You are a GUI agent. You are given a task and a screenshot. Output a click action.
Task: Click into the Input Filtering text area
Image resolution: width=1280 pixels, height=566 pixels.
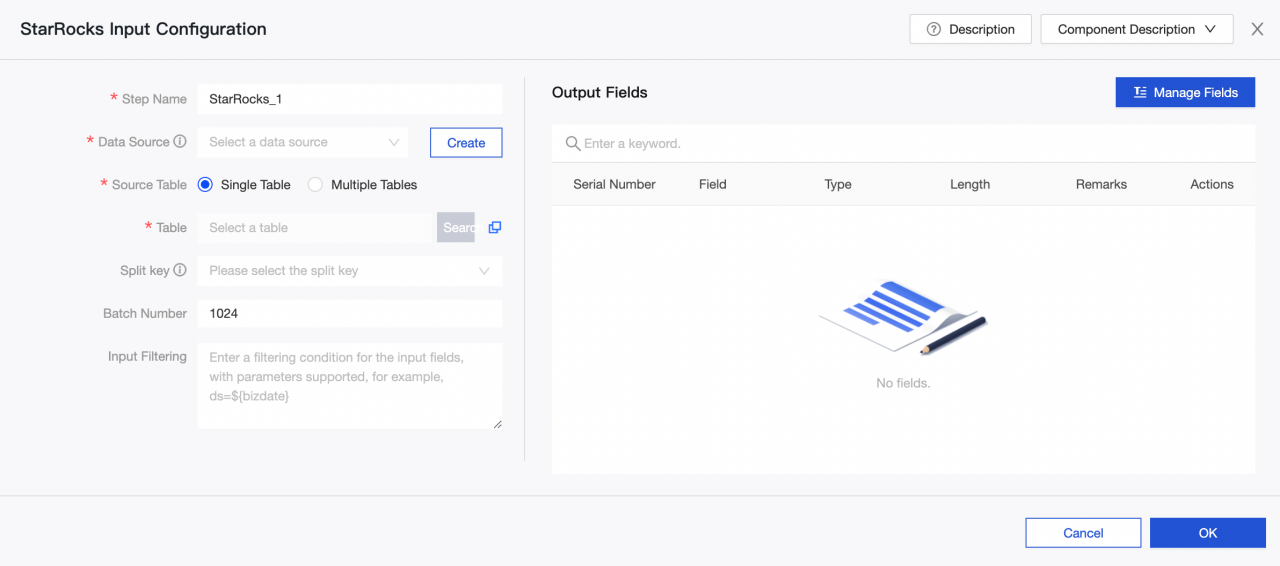[349, 385]
